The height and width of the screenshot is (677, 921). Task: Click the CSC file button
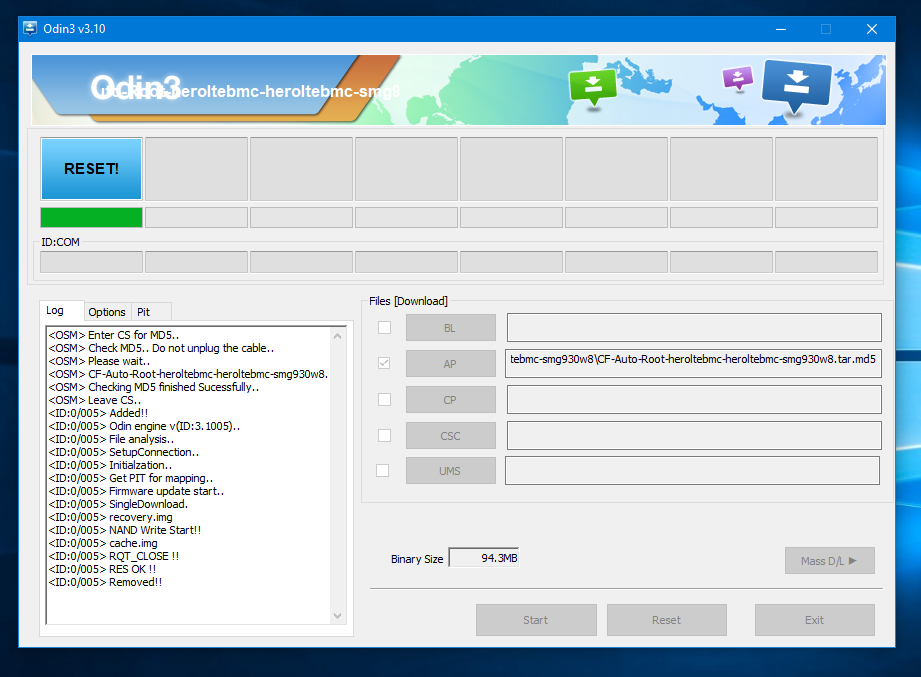[x=451, y=436]
